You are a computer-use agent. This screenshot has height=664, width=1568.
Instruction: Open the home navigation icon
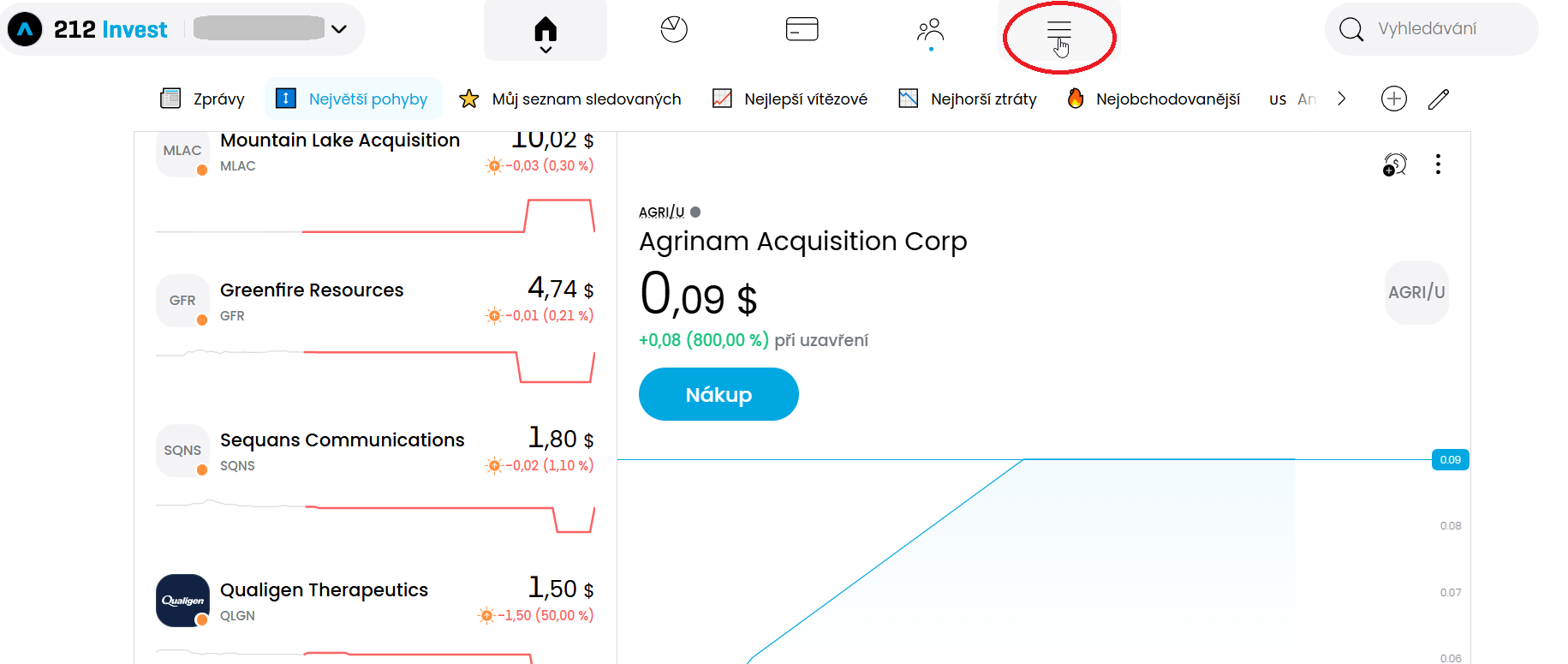(546, 30)
